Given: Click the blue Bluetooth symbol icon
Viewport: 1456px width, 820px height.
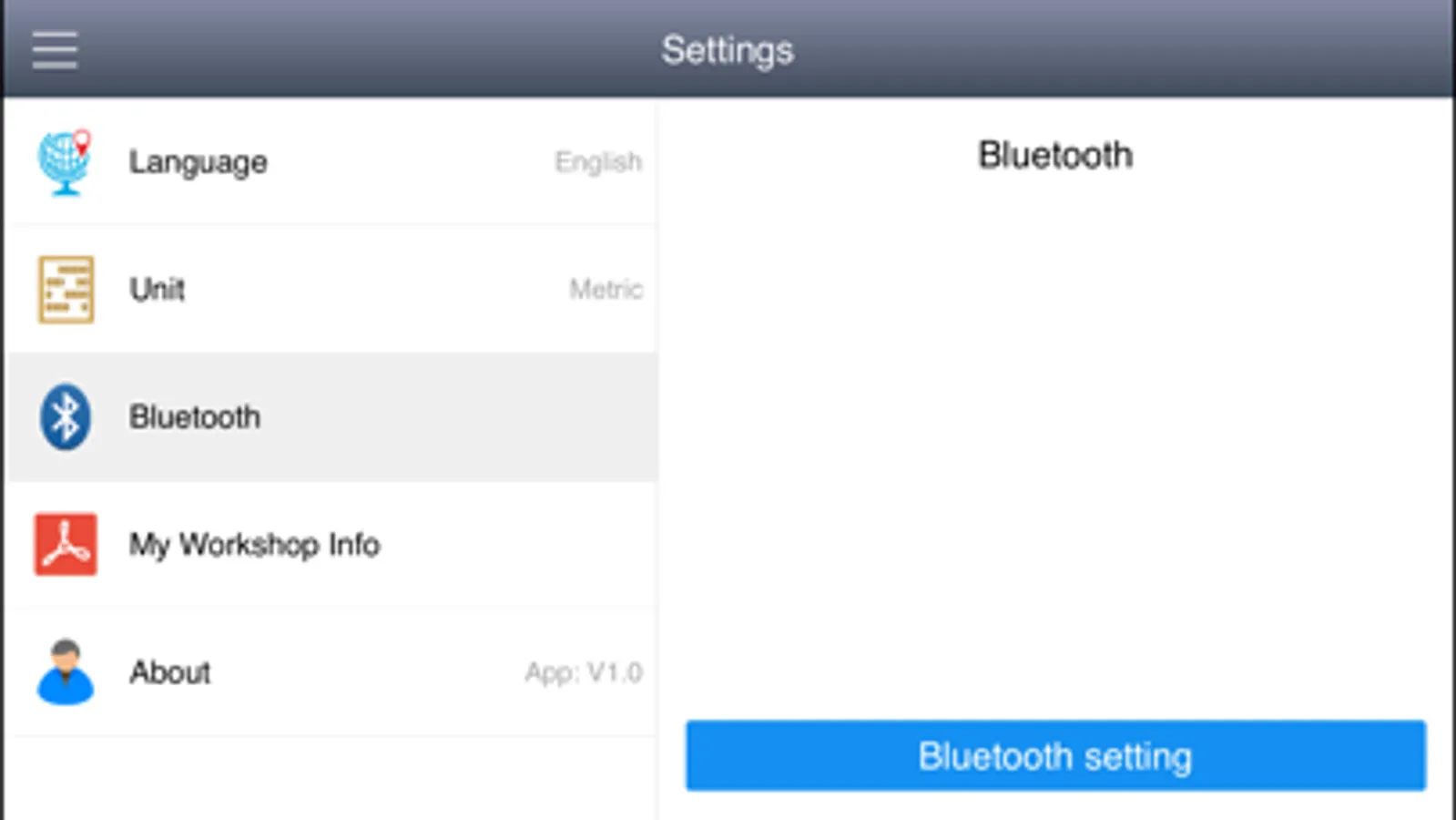Looking at the screenshot, I should point(66,417).
